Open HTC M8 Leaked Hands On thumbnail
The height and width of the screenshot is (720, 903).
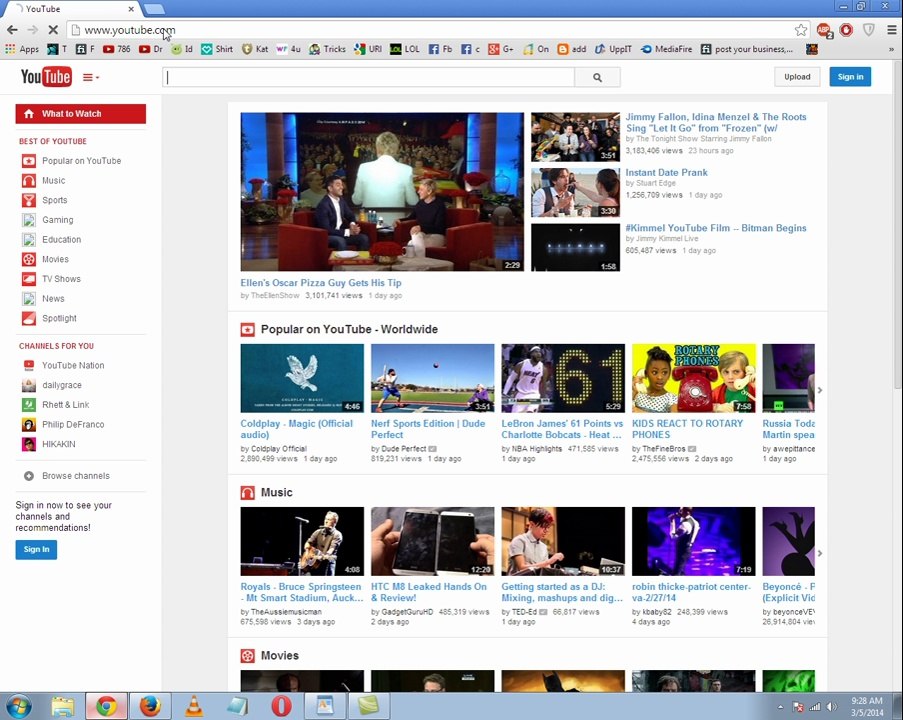[432, 541]
